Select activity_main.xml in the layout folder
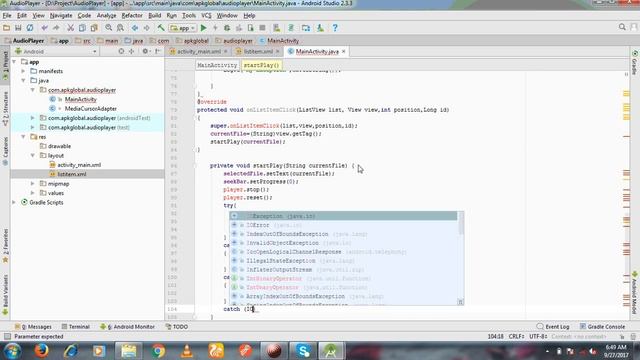 click(x=79, y=165)
